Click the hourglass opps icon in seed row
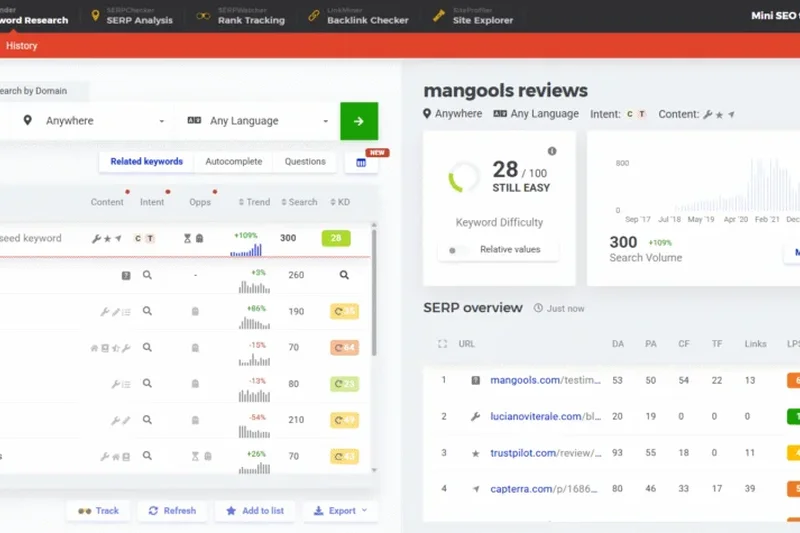The height and width of the screenshot is (533, 800). point(187,238)
